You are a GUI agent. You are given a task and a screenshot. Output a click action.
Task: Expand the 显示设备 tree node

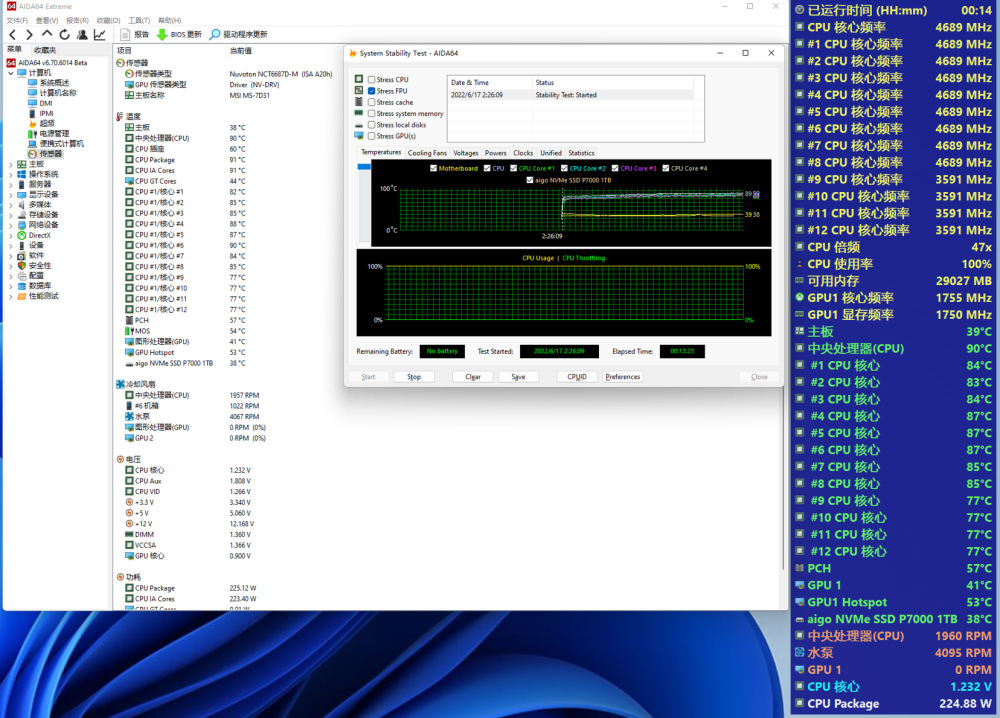10,194
